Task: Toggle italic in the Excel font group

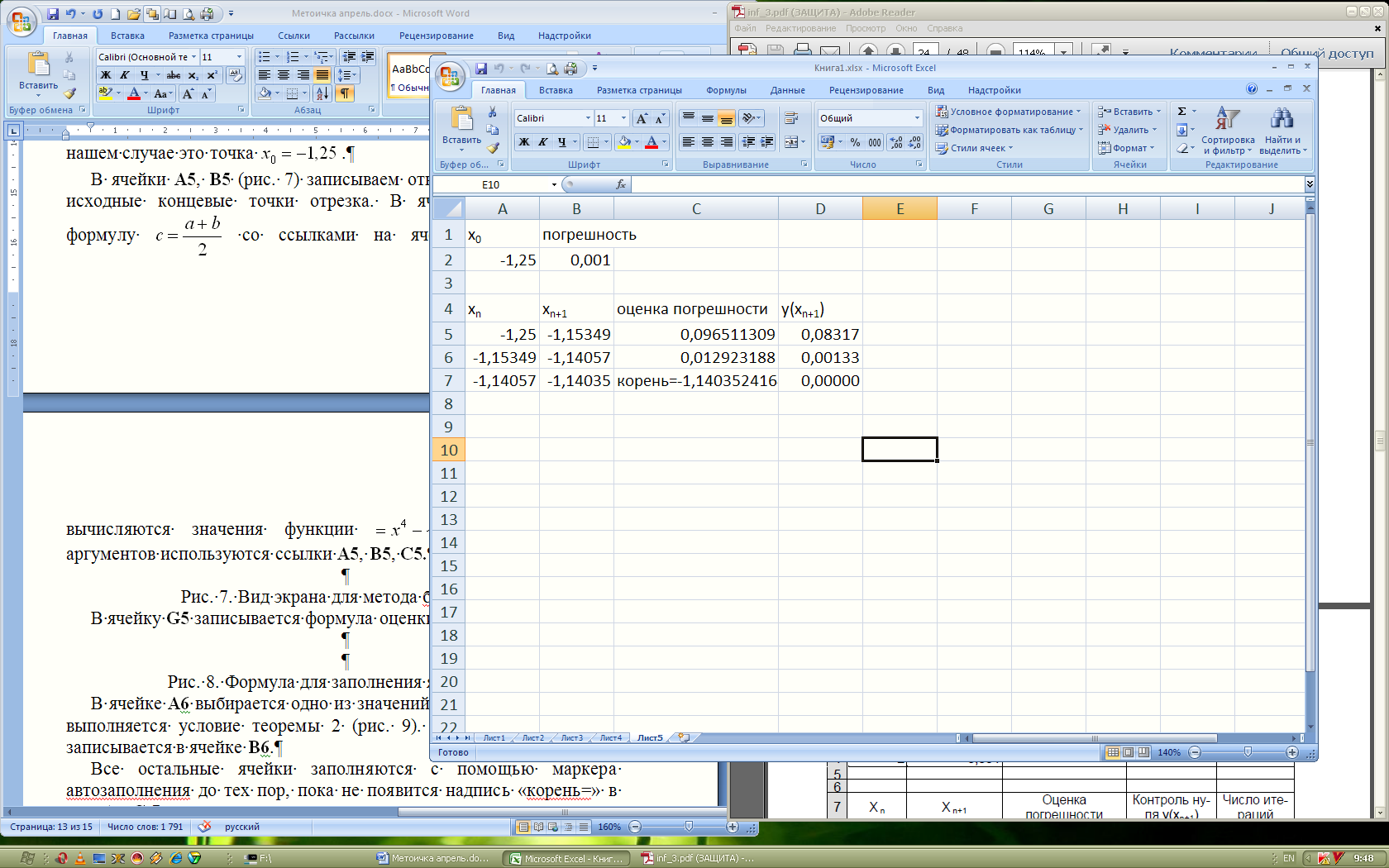Action: point(542,142)
